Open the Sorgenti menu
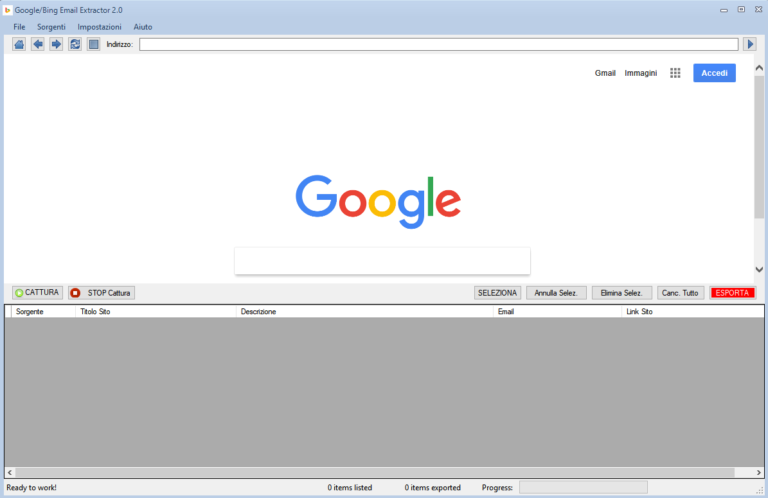The image size is (768, 498). click(51, 26)
